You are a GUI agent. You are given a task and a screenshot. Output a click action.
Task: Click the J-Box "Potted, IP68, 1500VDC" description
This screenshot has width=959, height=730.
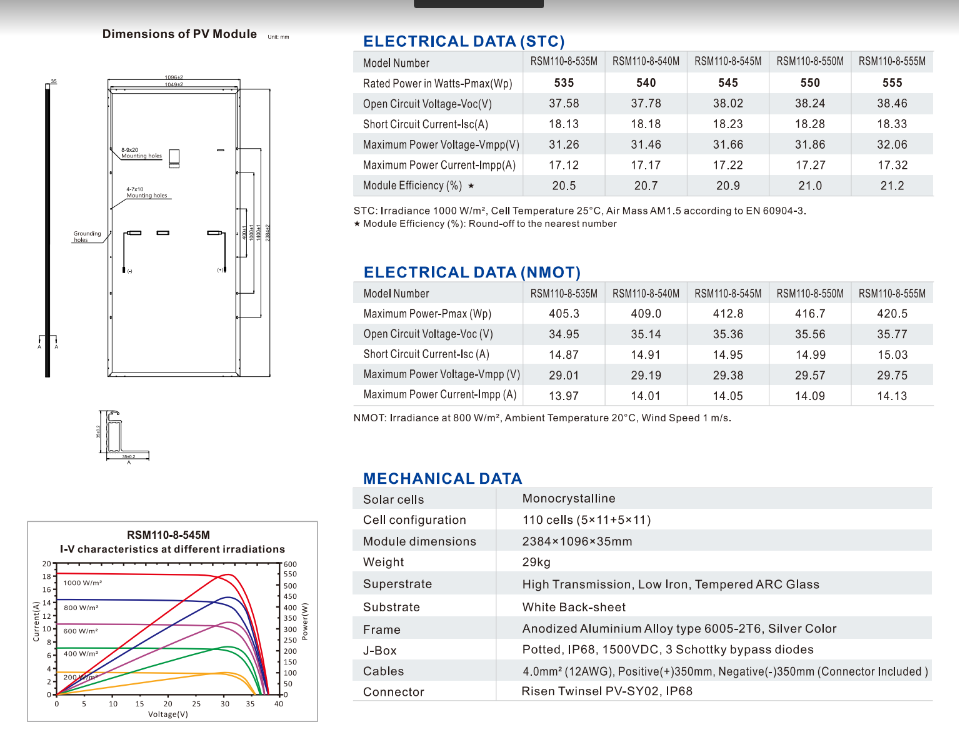pos(668,649)
